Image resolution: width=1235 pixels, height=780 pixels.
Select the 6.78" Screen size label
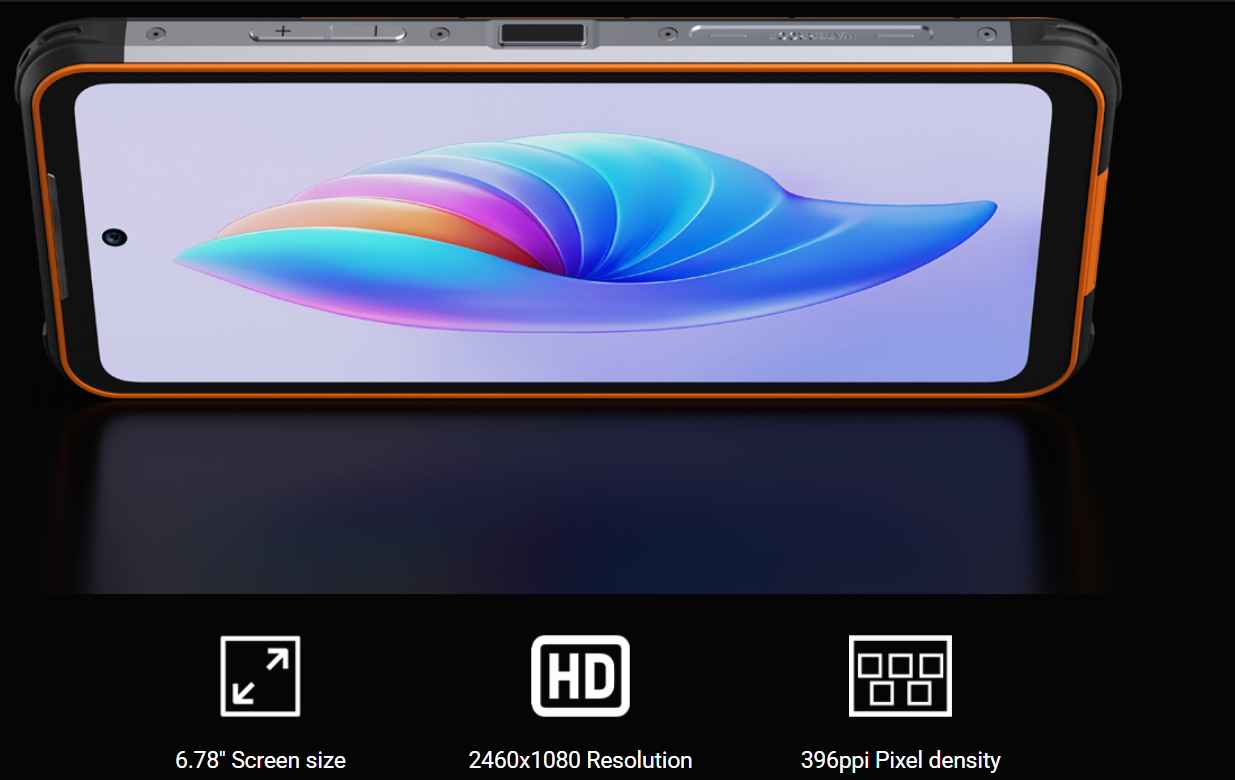coord(260,760)
